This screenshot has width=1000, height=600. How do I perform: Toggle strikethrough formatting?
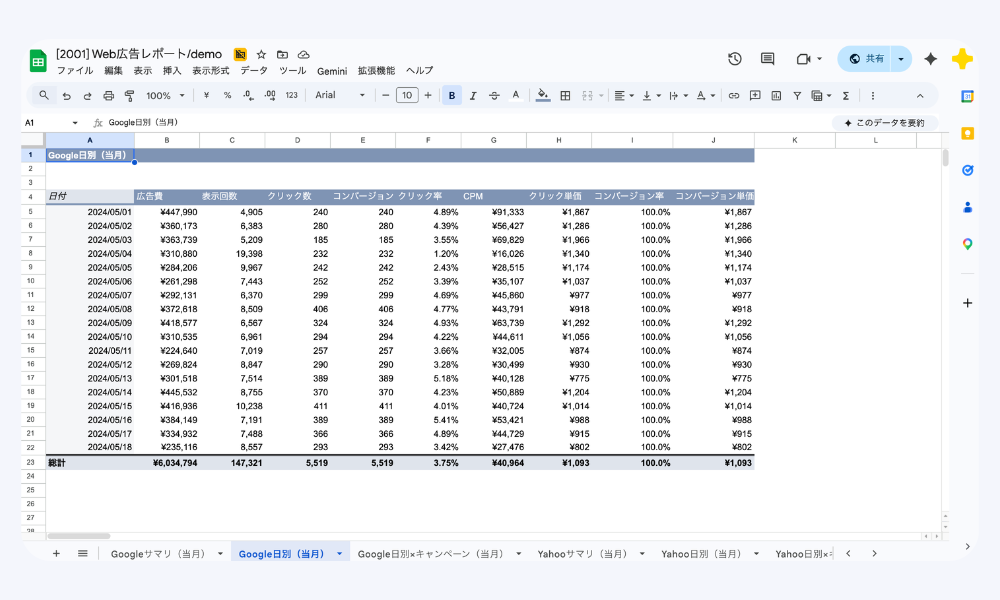494,96
